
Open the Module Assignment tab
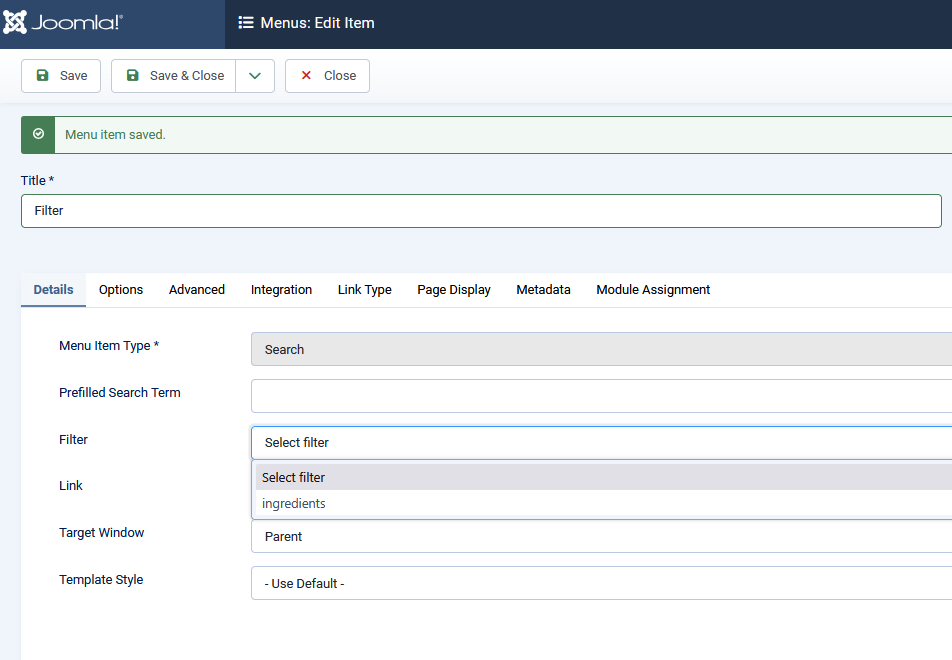click(653, 290)
